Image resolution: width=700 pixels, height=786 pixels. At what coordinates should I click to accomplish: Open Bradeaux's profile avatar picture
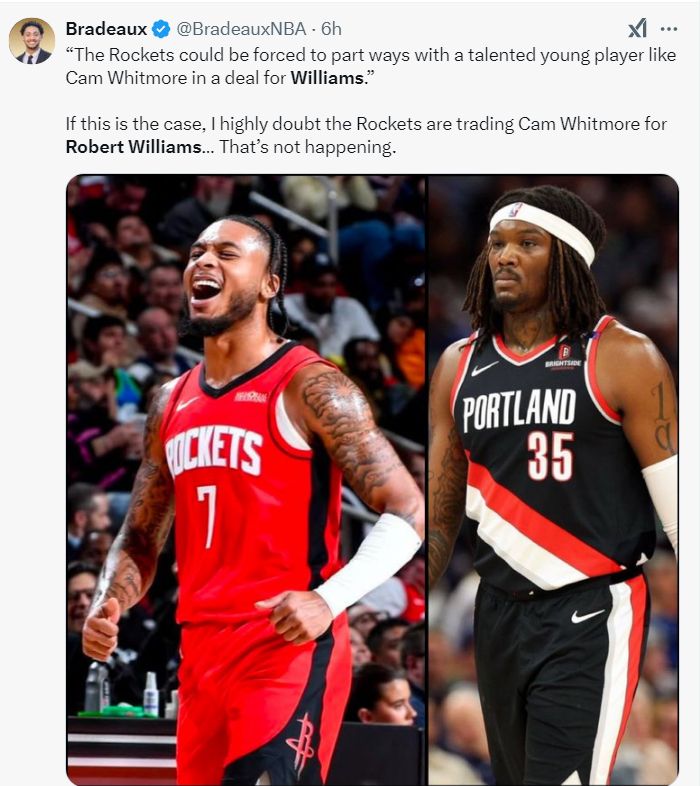32,41
